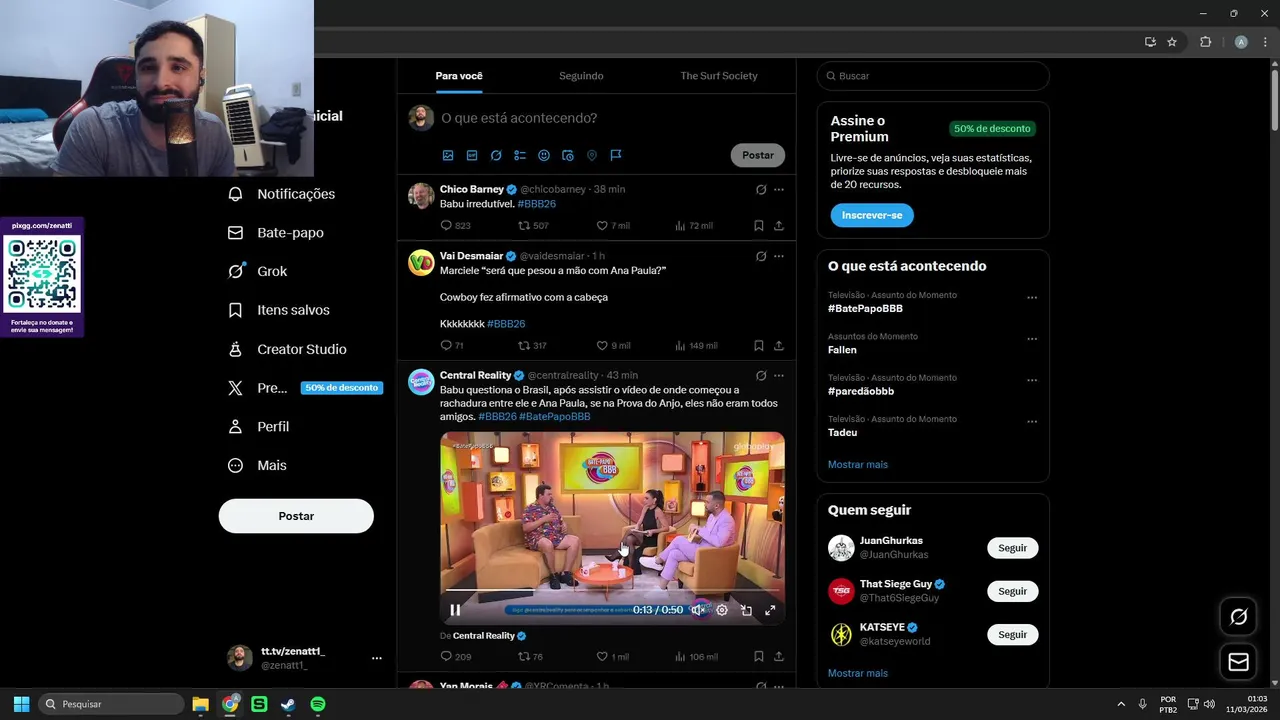Click the large sidebar Postar button
The width and height of the screenshot is (1280, 720).
296,516
